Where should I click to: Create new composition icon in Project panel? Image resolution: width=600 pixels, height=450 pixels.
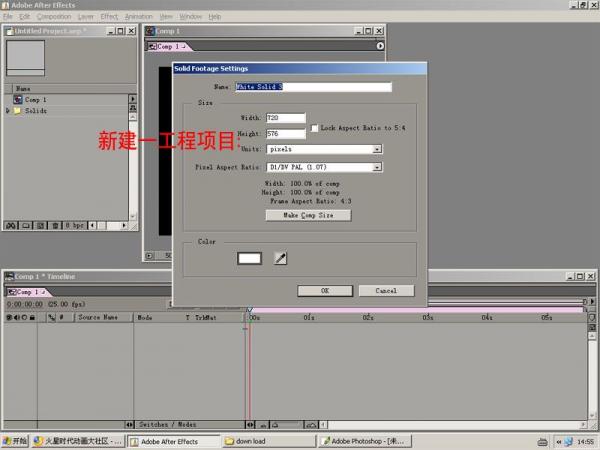click(x=40, y=225)
